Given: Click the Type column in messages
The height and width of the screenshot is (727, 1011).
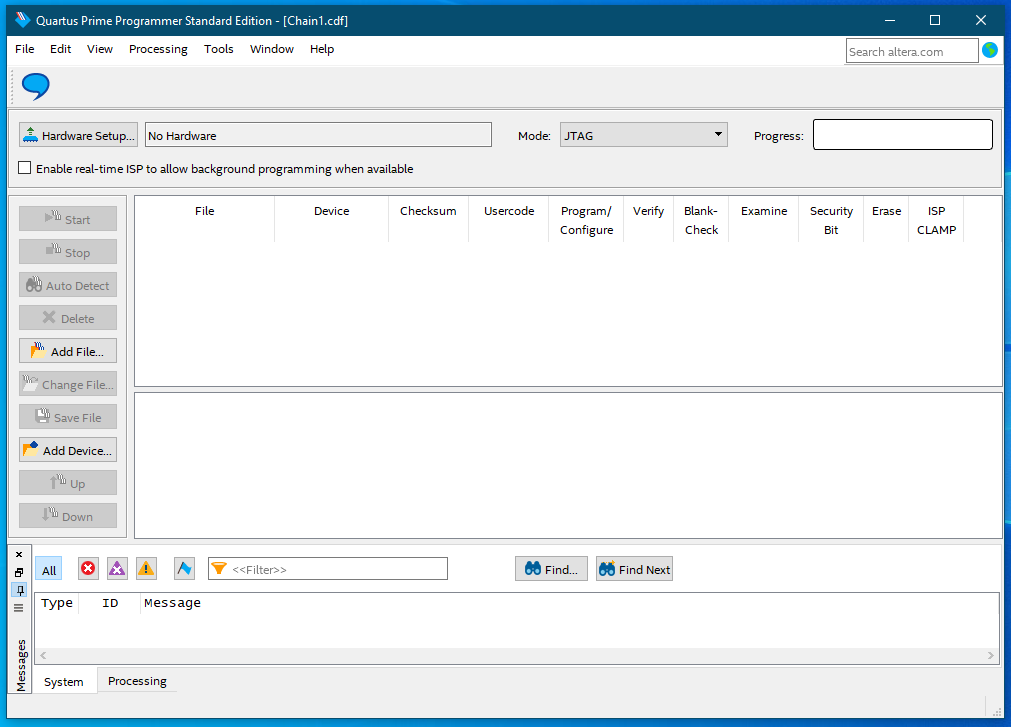Looking at the screenshot, I should point(57,603).
